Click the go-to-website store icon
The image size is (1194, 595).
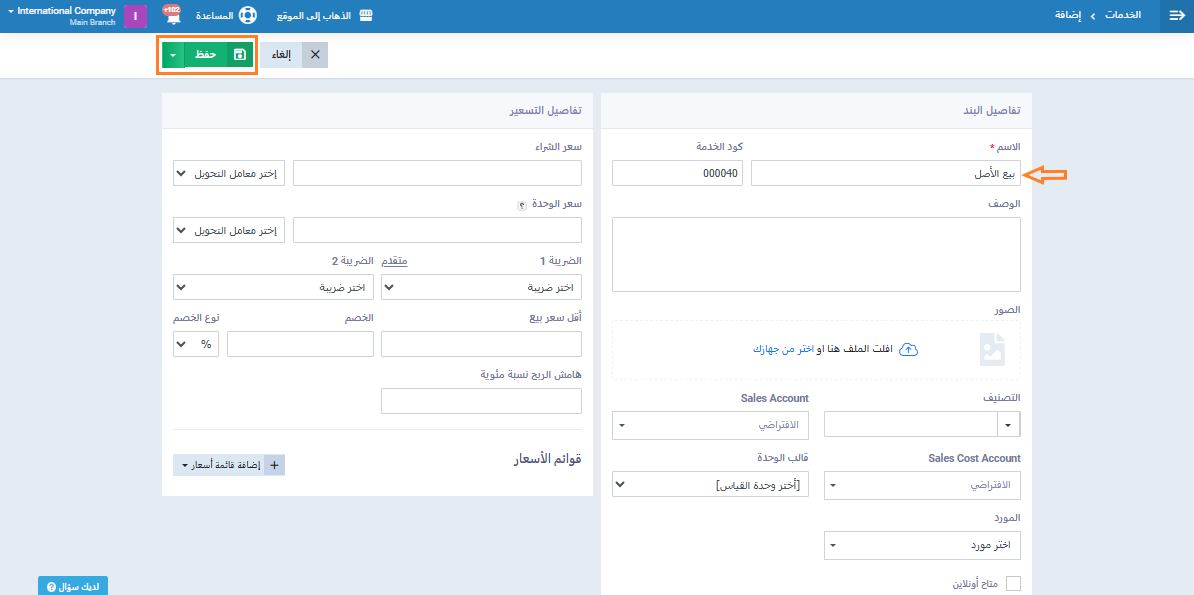tap(366, 16)
